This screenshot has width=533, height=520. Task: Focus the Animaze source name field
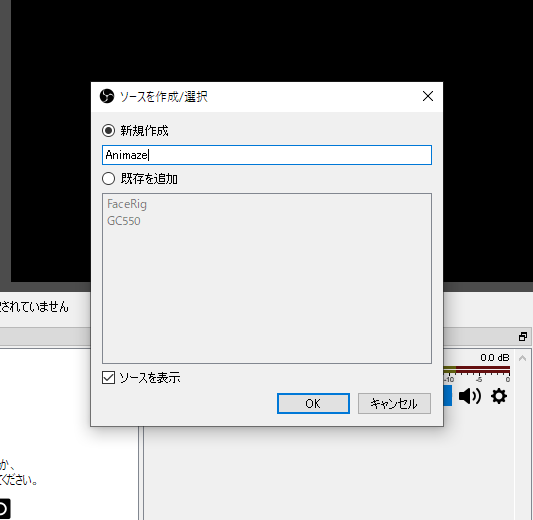267,155
